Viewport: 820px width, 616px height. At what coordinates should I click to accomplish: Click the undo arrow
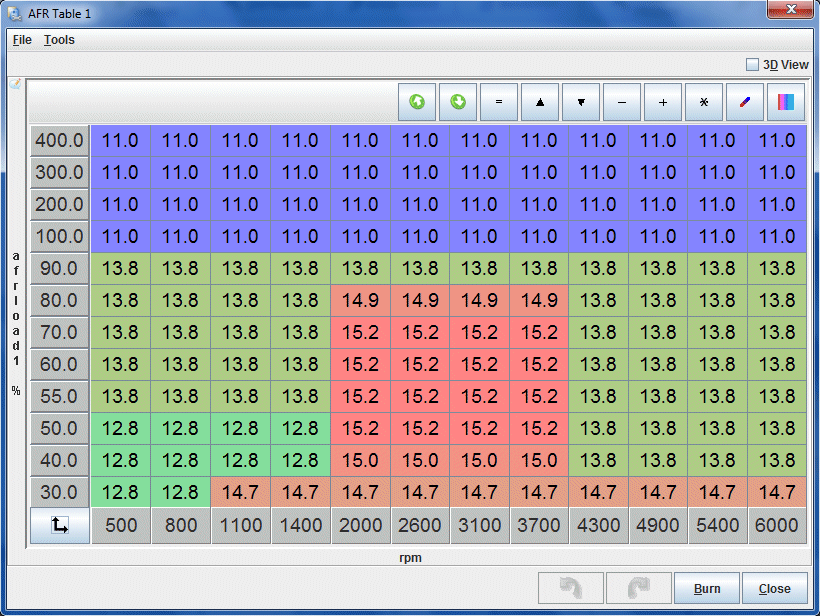(x=571, y=587)
